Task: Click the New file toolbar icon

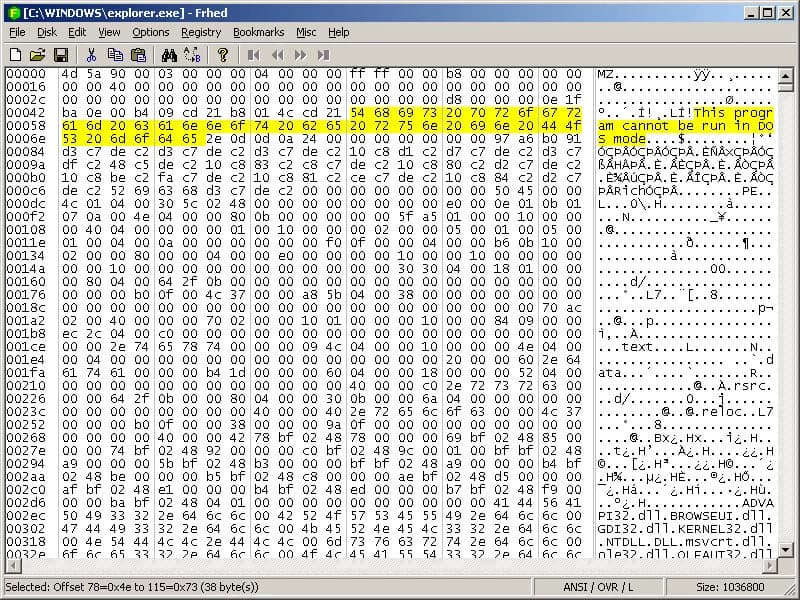Action: (x=17, y=54)
